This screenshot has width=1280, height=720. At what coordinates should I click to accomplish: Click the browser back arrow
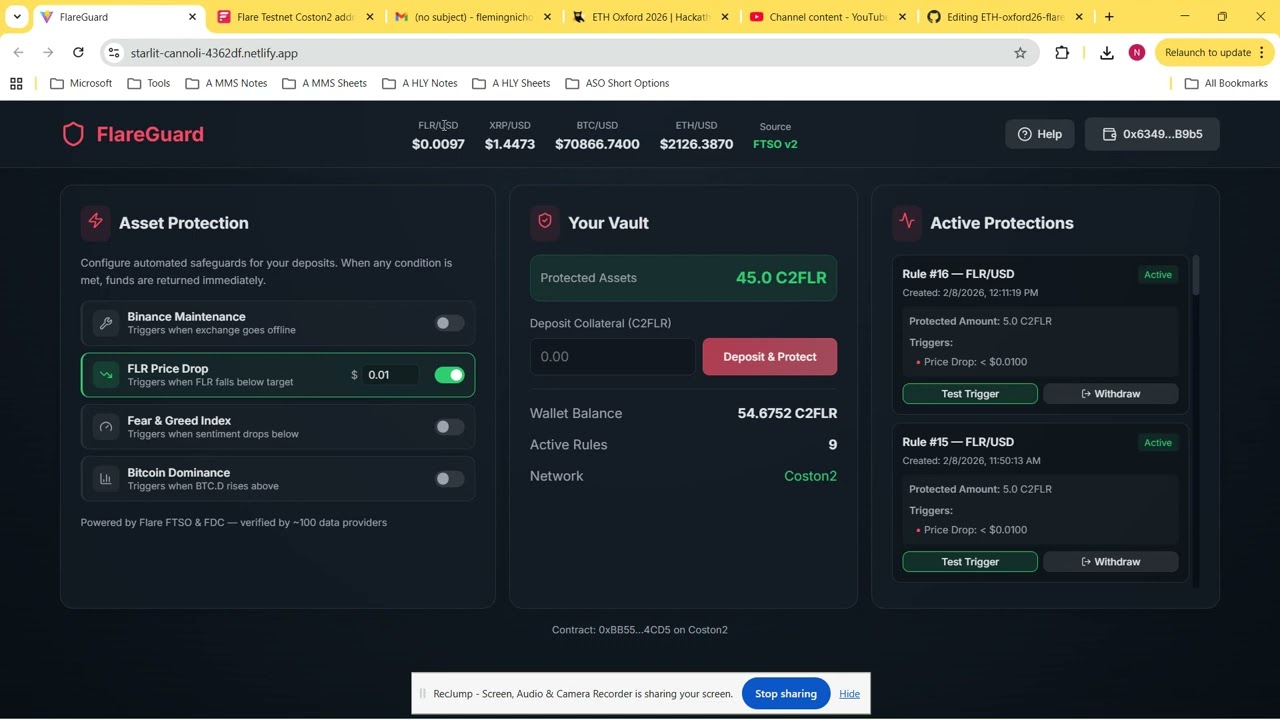(x=18, y=52)
